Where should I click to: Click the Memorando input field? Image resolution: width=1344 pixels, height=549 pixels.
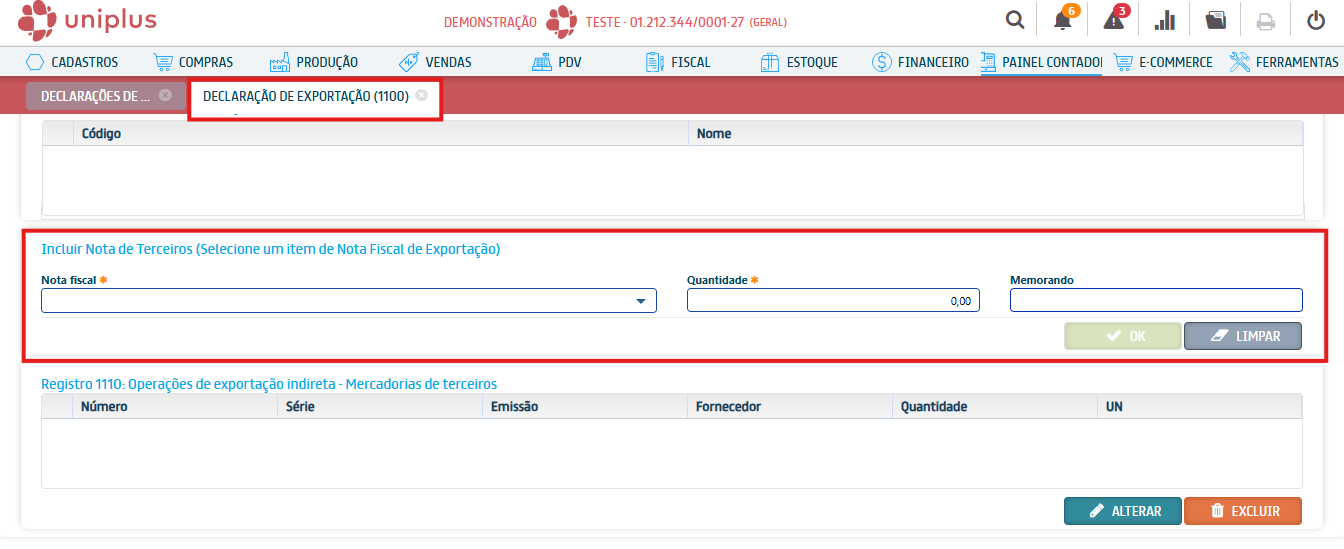pyautogui.click(x=1155, y=301)
